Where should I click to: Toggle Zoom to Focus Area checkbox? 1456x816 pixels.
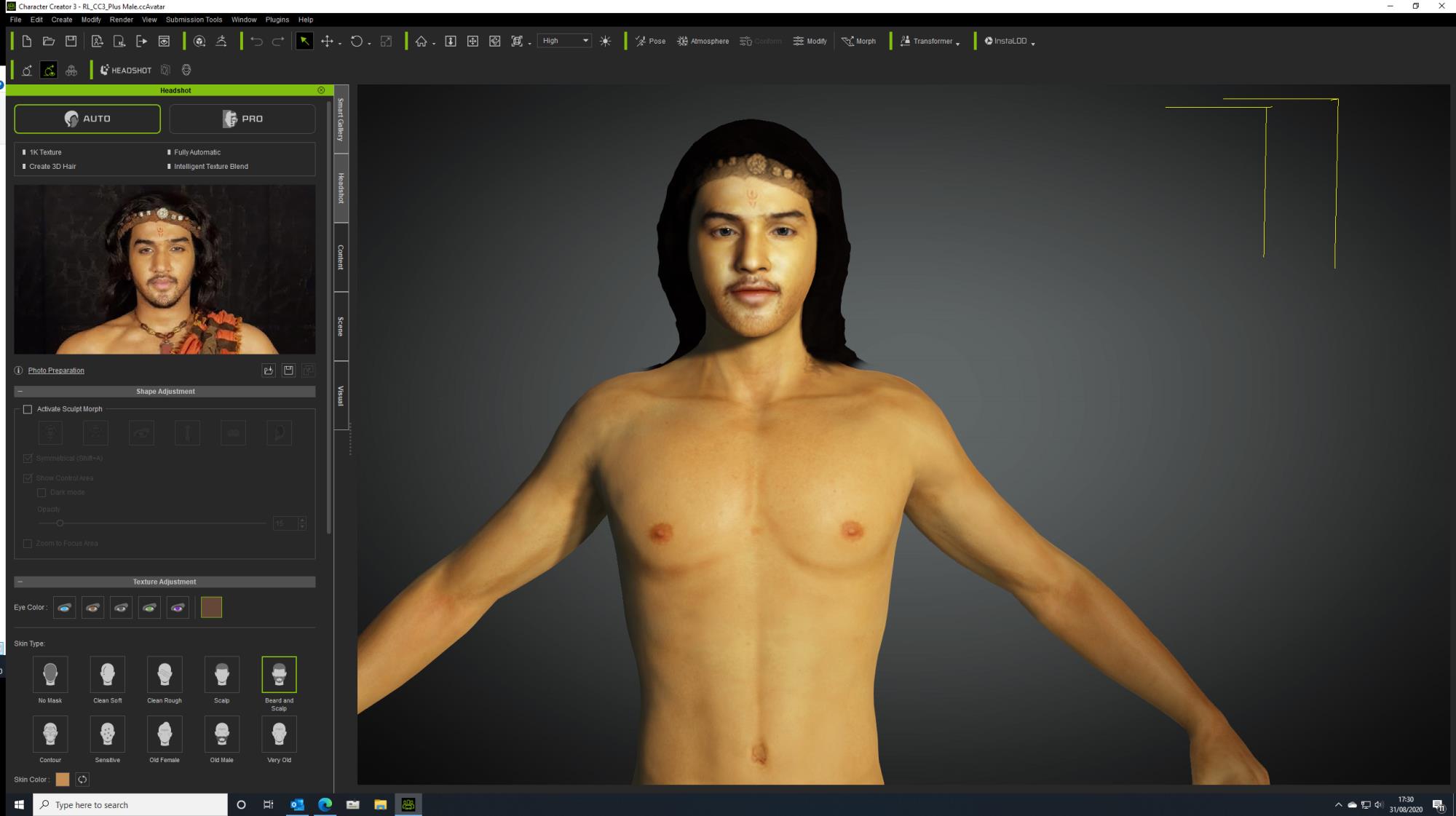[28, 544]
